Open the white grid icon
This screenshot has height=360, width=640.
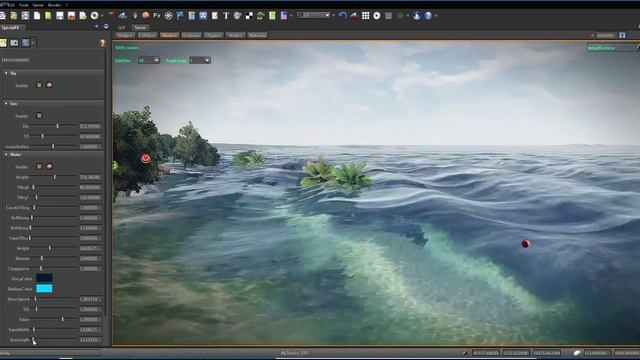click(x=366, y=16)
